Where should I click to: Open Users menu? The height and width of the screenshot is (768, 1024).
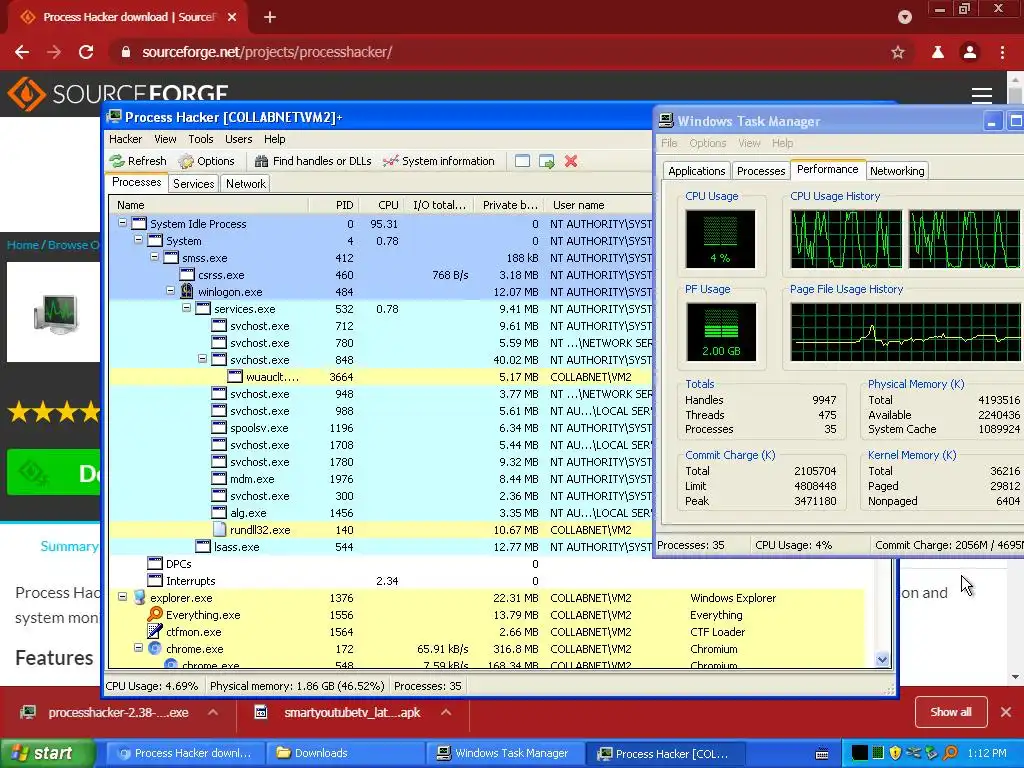pyautogui.click(x=238, y=139)
